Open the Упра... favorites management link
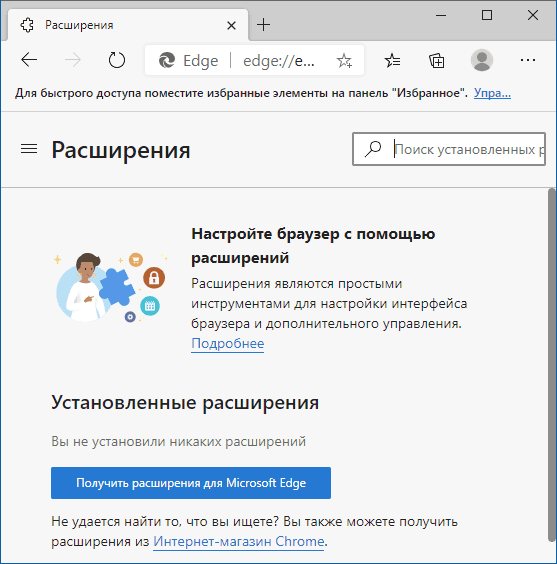The image size is (557, 564). coord(492,93)
